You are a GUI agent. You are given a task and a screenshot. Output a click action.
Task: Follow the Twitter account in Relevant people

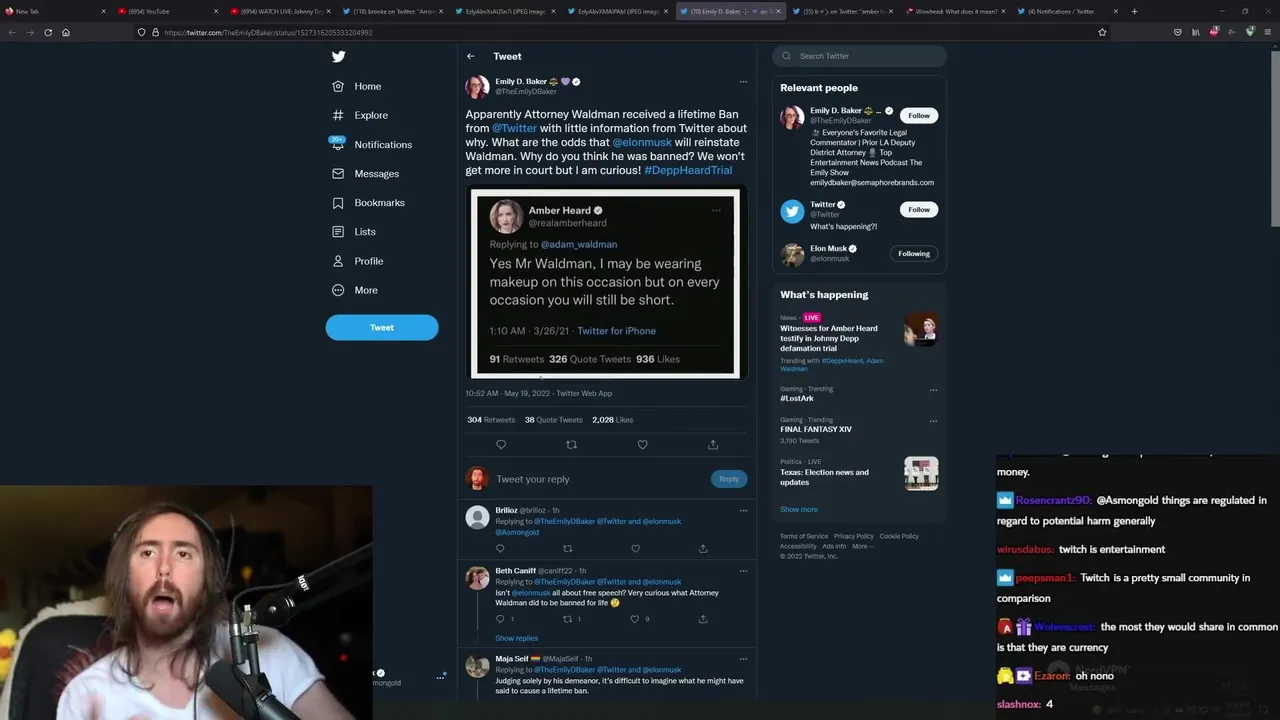click(919, 209)
